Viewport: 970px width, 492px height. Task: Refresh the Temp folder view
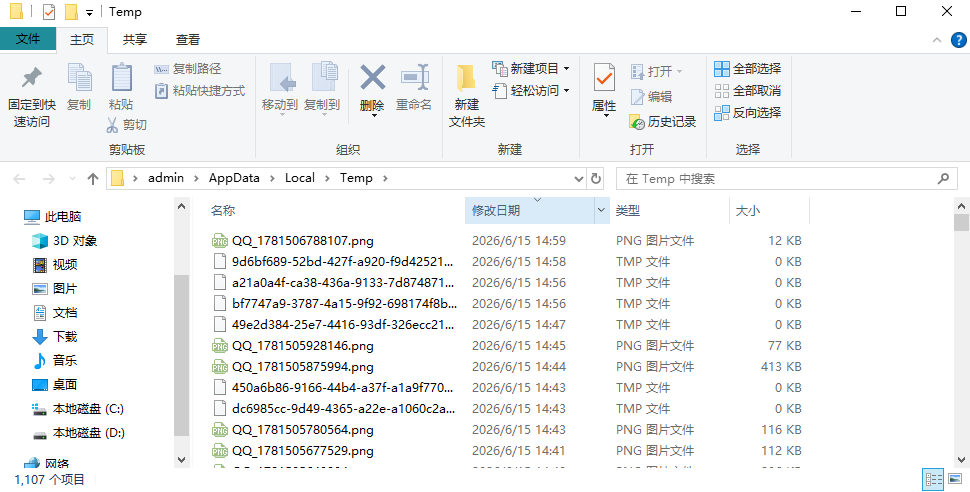click(x=596, y=179)
